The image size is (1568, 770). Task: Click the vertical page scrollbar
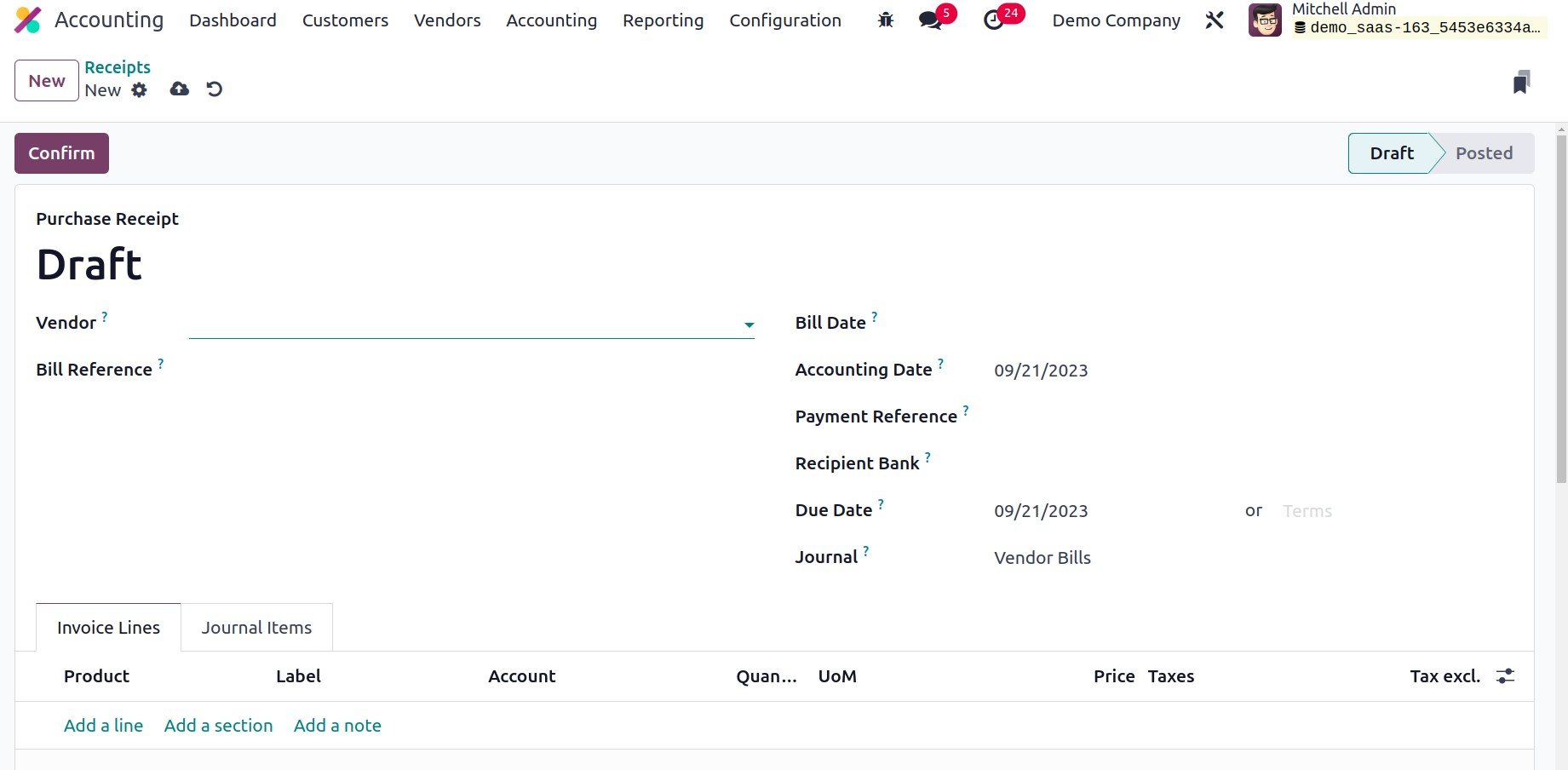(x=1561, y=341)
